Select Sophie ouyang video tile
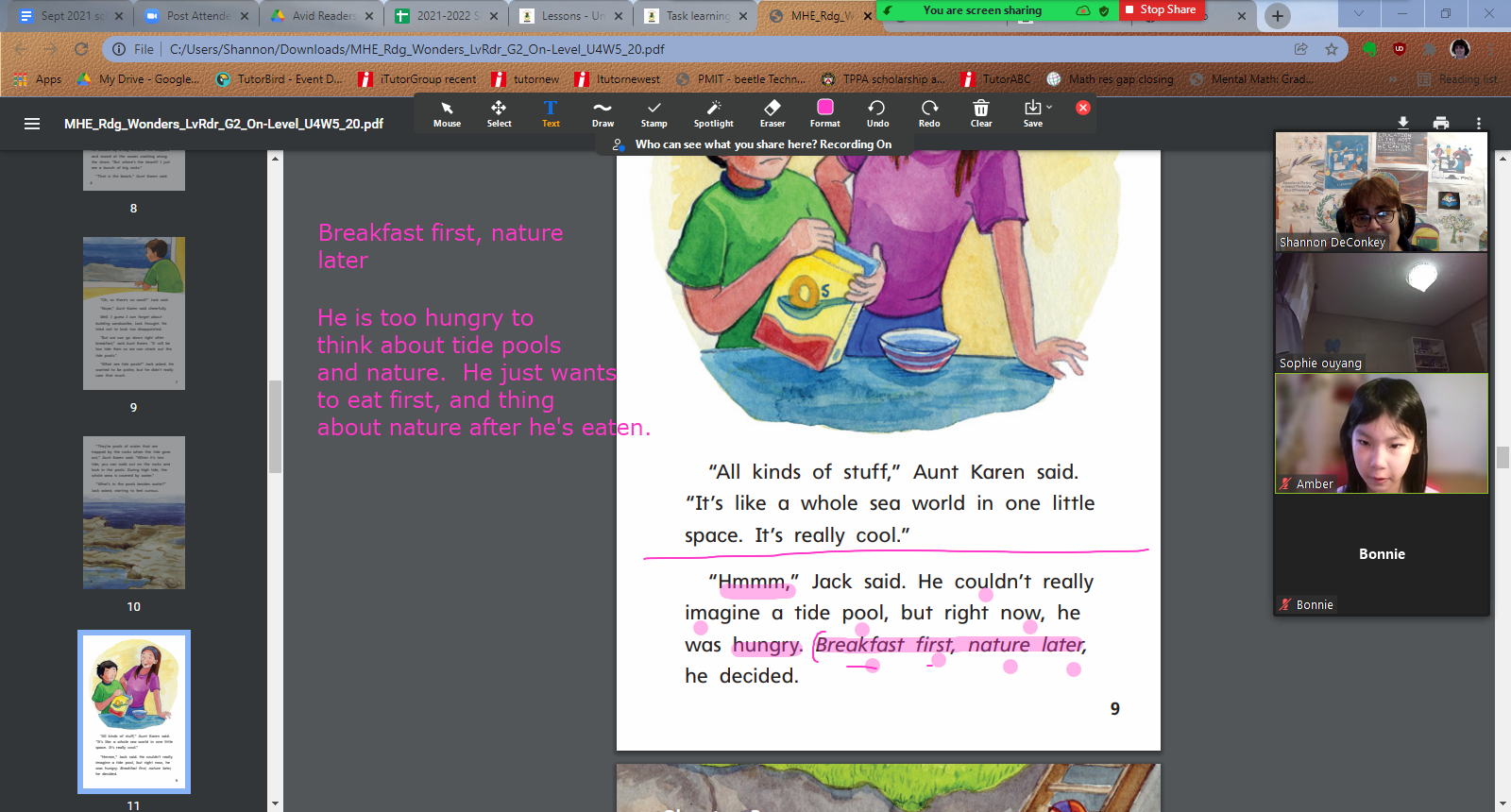 (1382, 313)
